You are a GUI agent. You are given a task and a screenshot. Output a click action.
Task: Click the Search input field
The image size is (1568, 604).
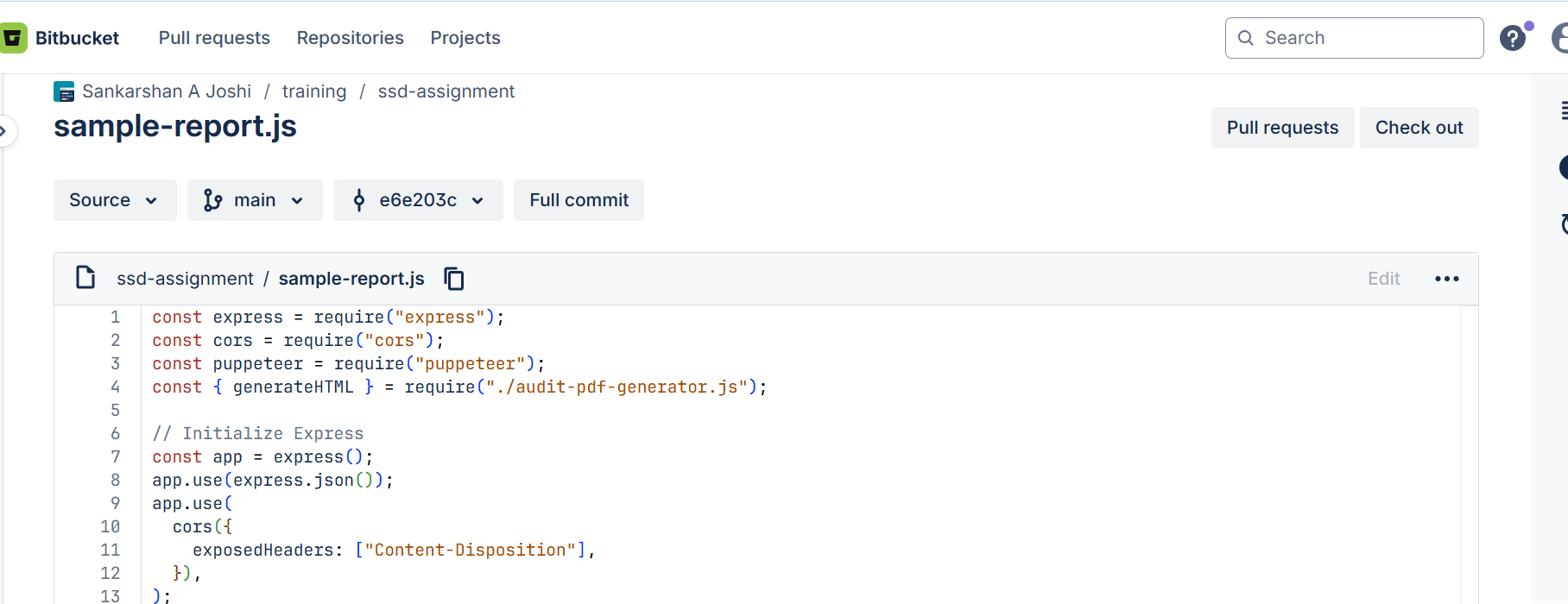[x=1354, y=38]
